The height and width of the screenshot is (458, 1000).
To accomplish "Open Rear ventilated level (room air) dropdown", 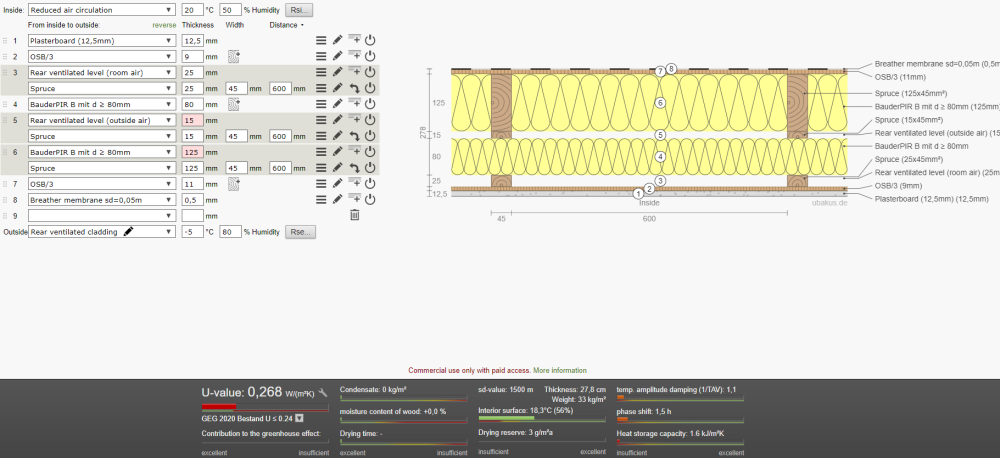I will coord(101,72).
